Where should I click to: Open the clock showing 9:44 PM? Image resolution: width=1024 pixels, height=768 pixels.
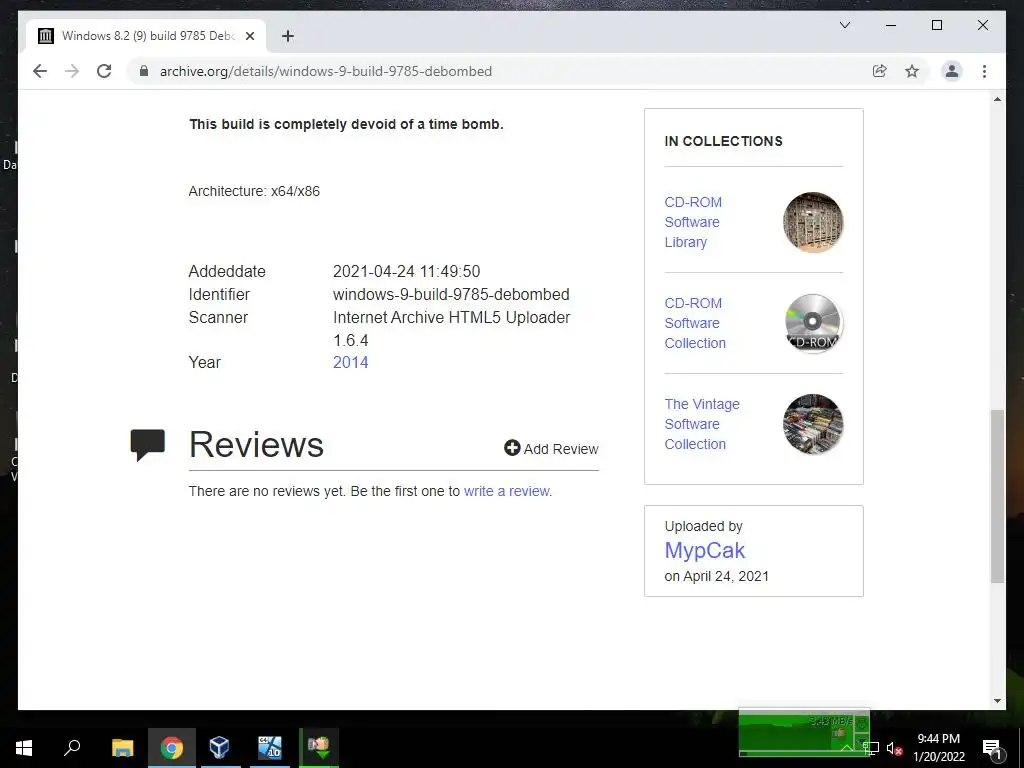(x=938, y=748)
